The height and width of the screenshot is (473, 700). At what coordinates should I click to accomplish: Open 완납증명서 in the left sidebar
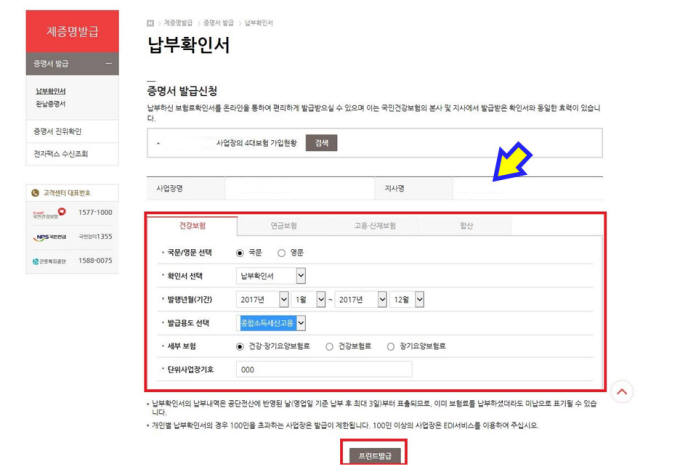coord(51,104)
